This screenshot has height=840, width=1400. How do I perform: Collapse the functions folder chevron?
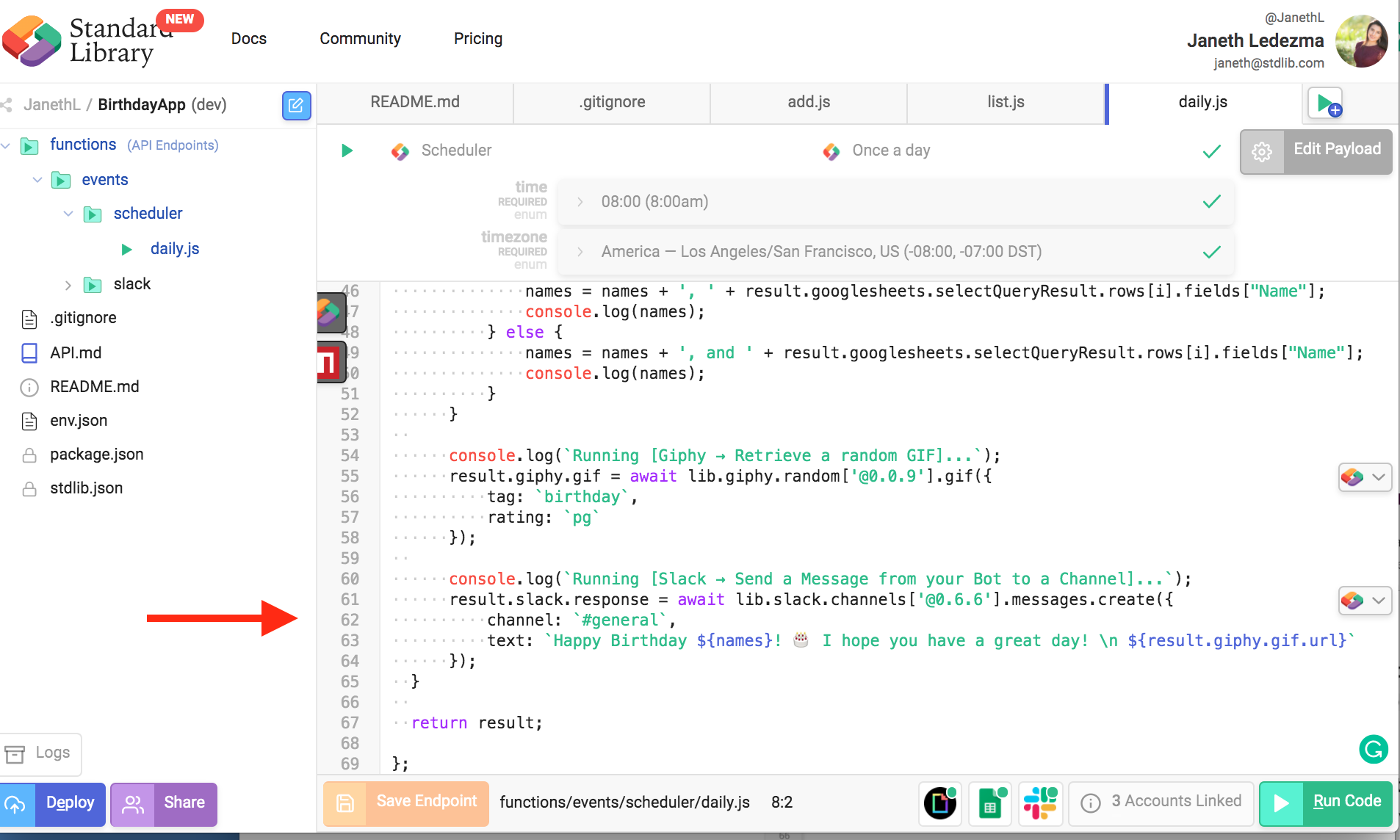click(x=6, y=145)
